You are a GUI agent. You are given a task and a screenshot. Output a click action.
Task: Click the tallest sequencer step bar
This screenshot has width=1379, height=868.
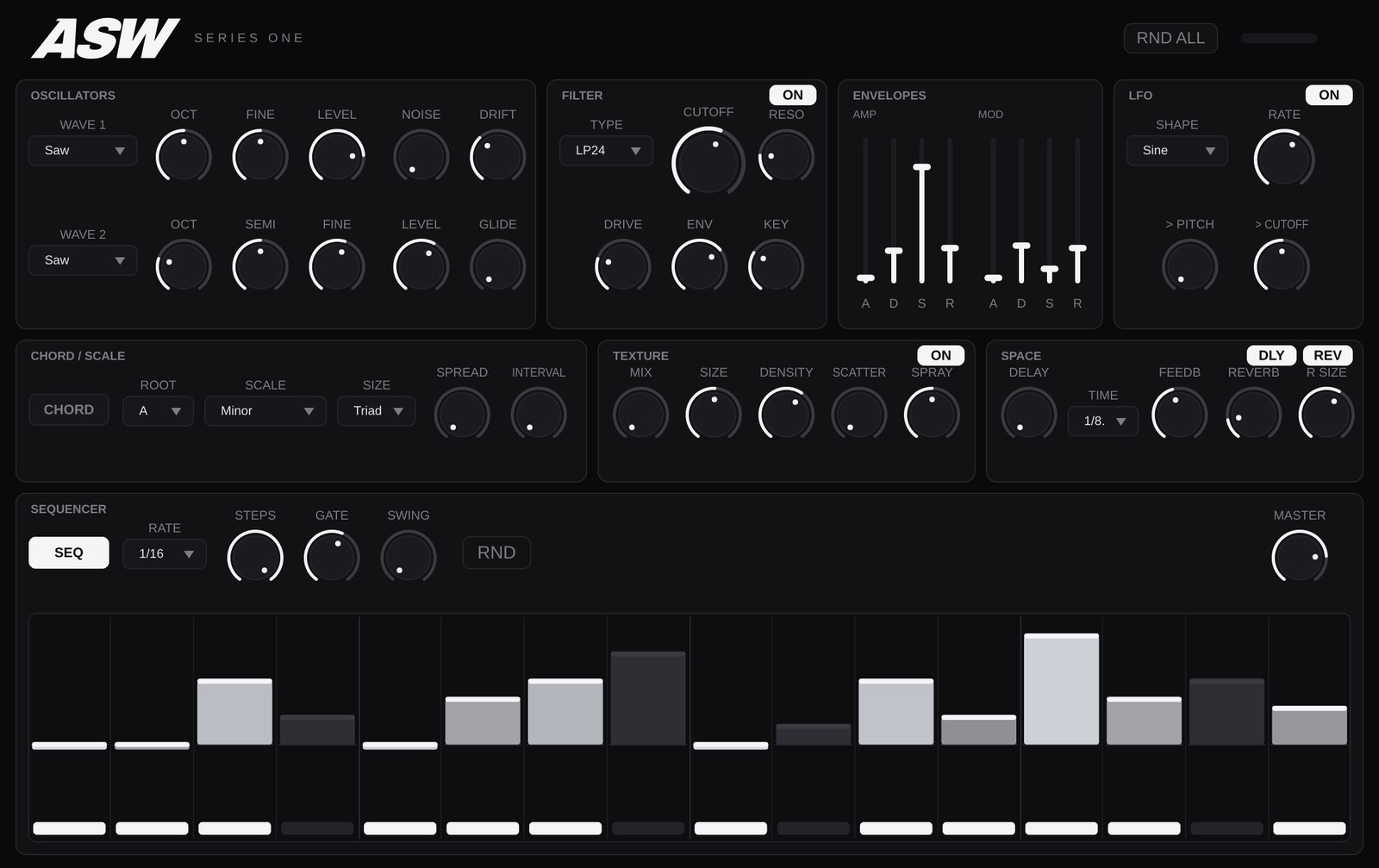pyautogui.click(x=1062, y=690)
